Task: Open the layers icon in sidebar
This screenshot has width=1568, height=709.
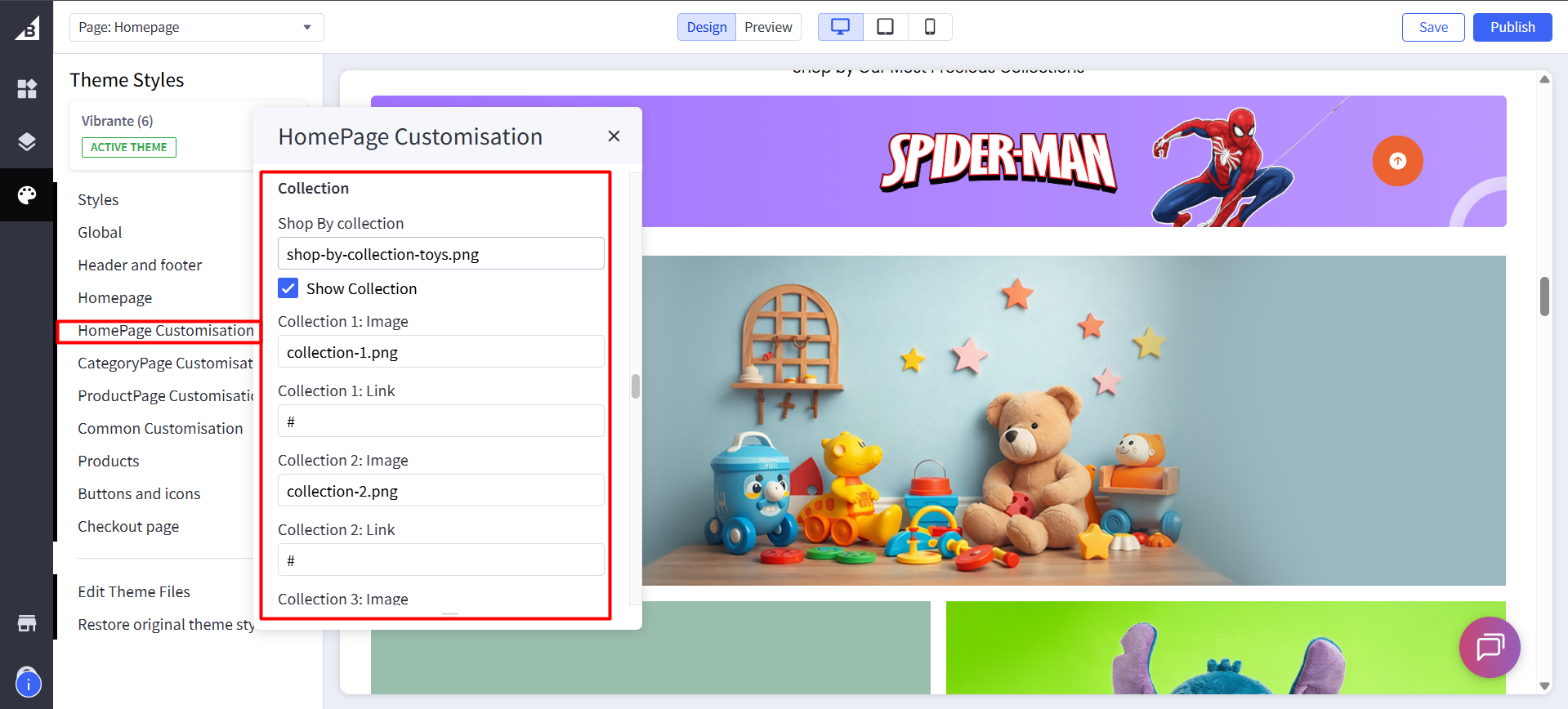Action: pyautogui.click(x=27, y=142)
